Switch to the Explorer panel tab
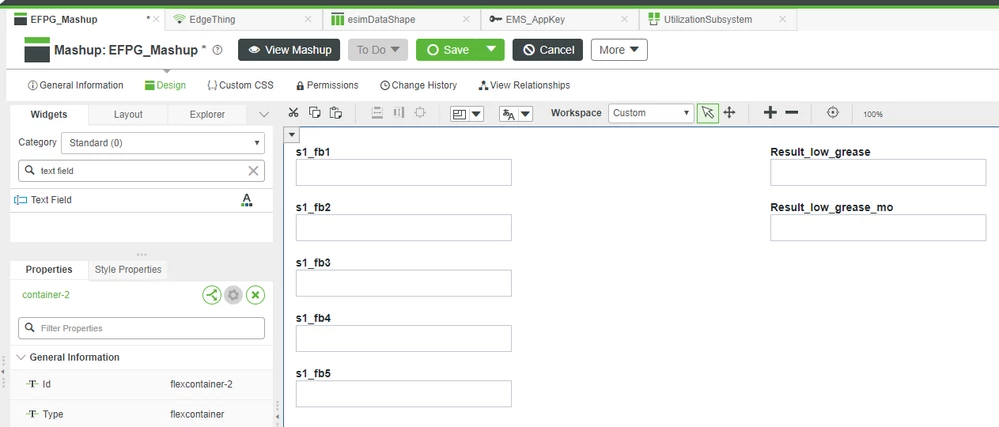Screen dimensions: 999x427 pyautogui.click(x=207, y=115)
